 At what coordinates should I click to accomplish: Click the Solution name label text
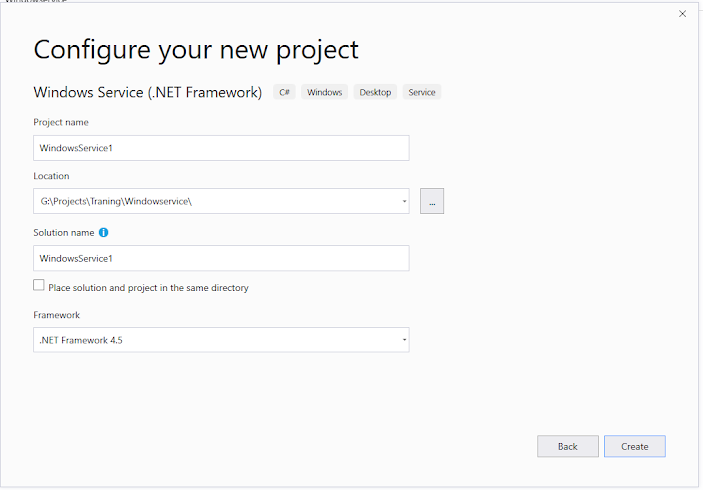(x=64, y=232)
